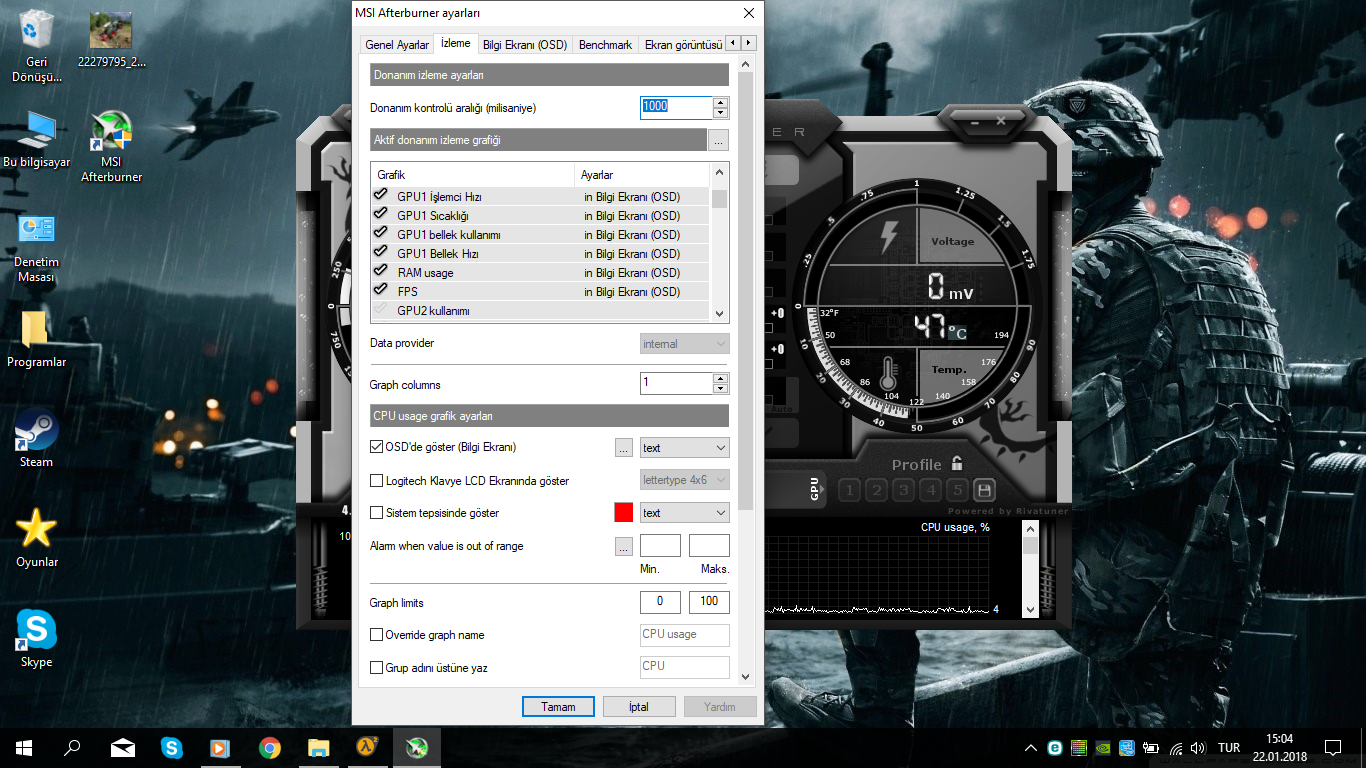Pick the red tray icon color swatch

(624, 513)
